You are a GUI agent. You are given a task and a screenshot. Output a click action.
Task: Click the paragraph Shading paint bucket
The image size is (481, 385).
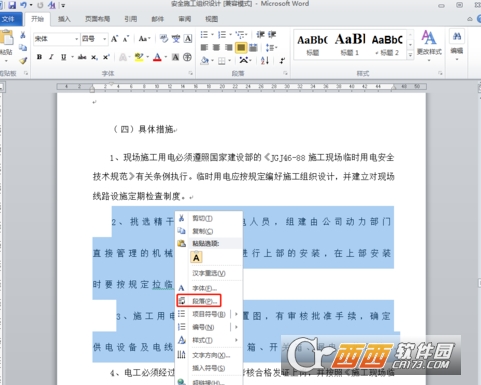tap(205, 61)
